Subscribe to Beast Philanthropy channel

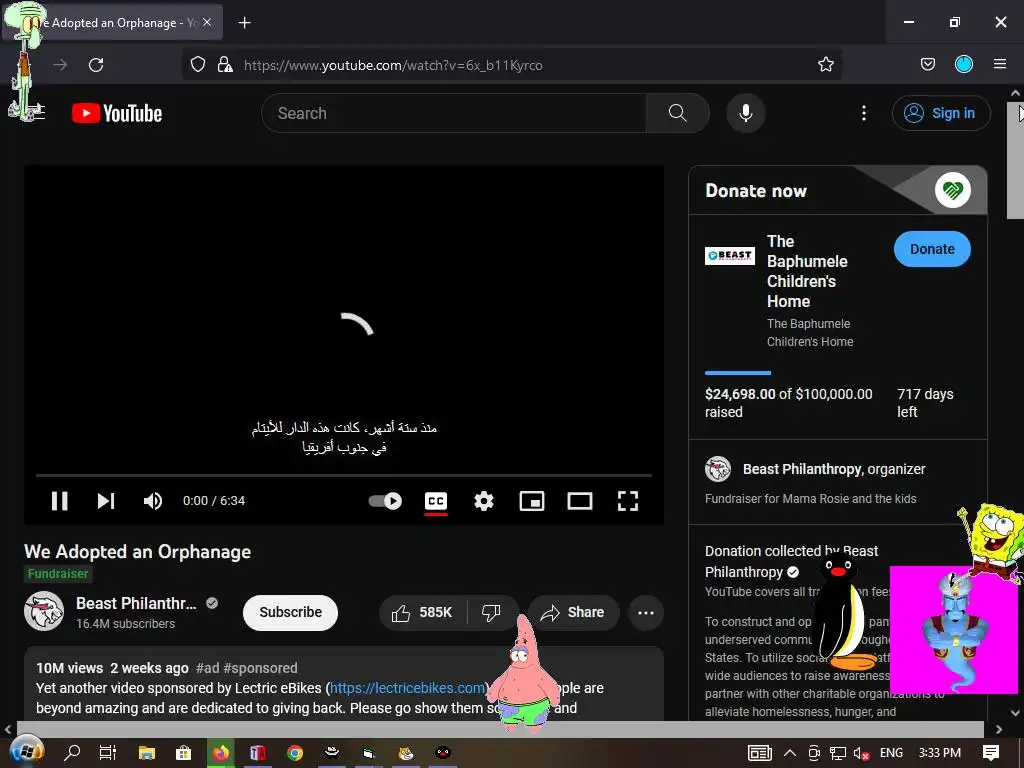click(x=290, y=613)
